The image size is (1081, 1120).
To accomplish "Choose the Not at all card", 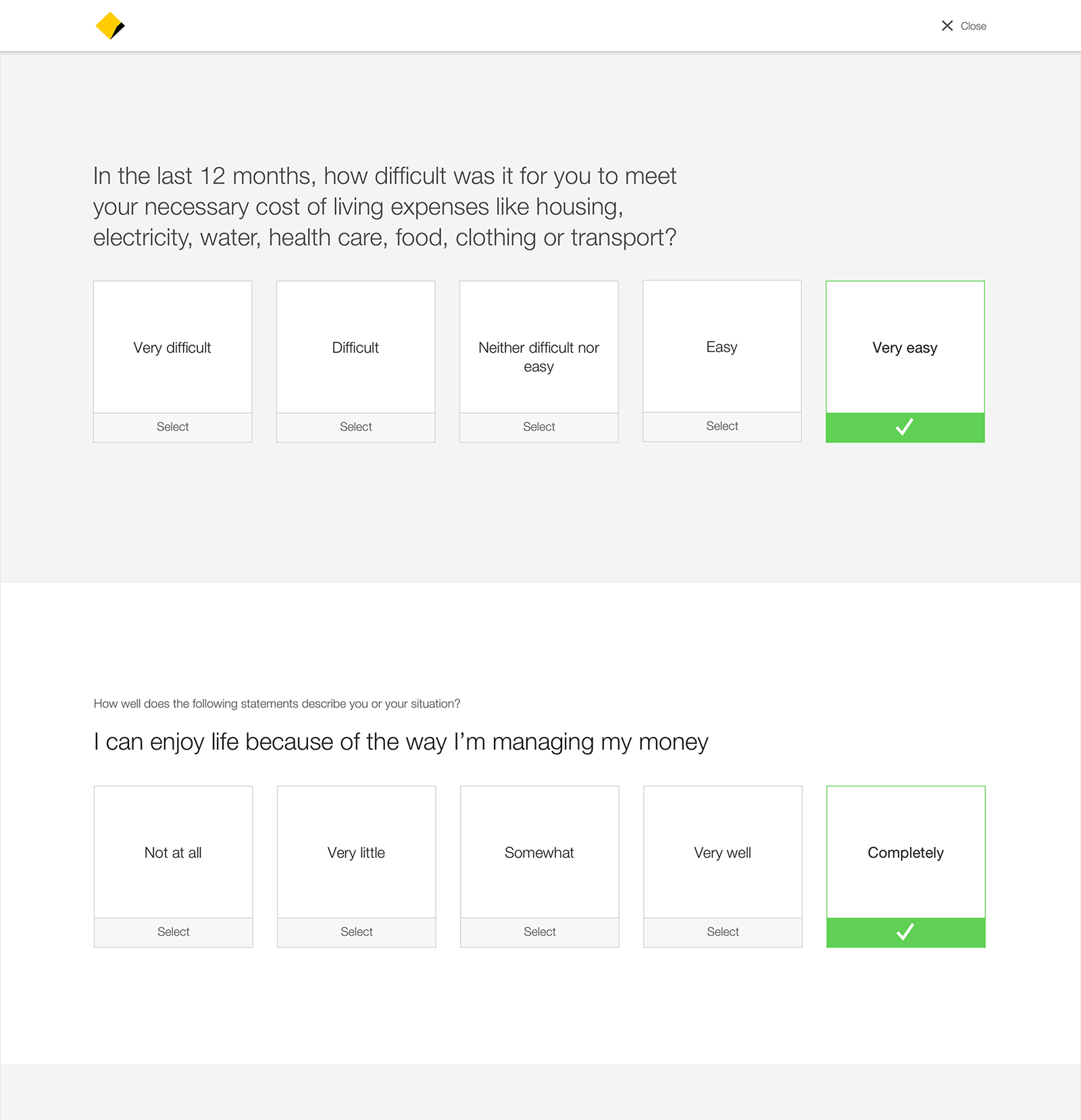I will coord(173,852).
